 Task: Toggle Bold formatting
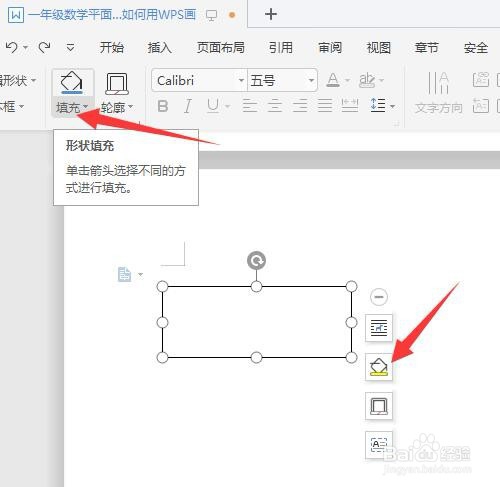[163, 106]
